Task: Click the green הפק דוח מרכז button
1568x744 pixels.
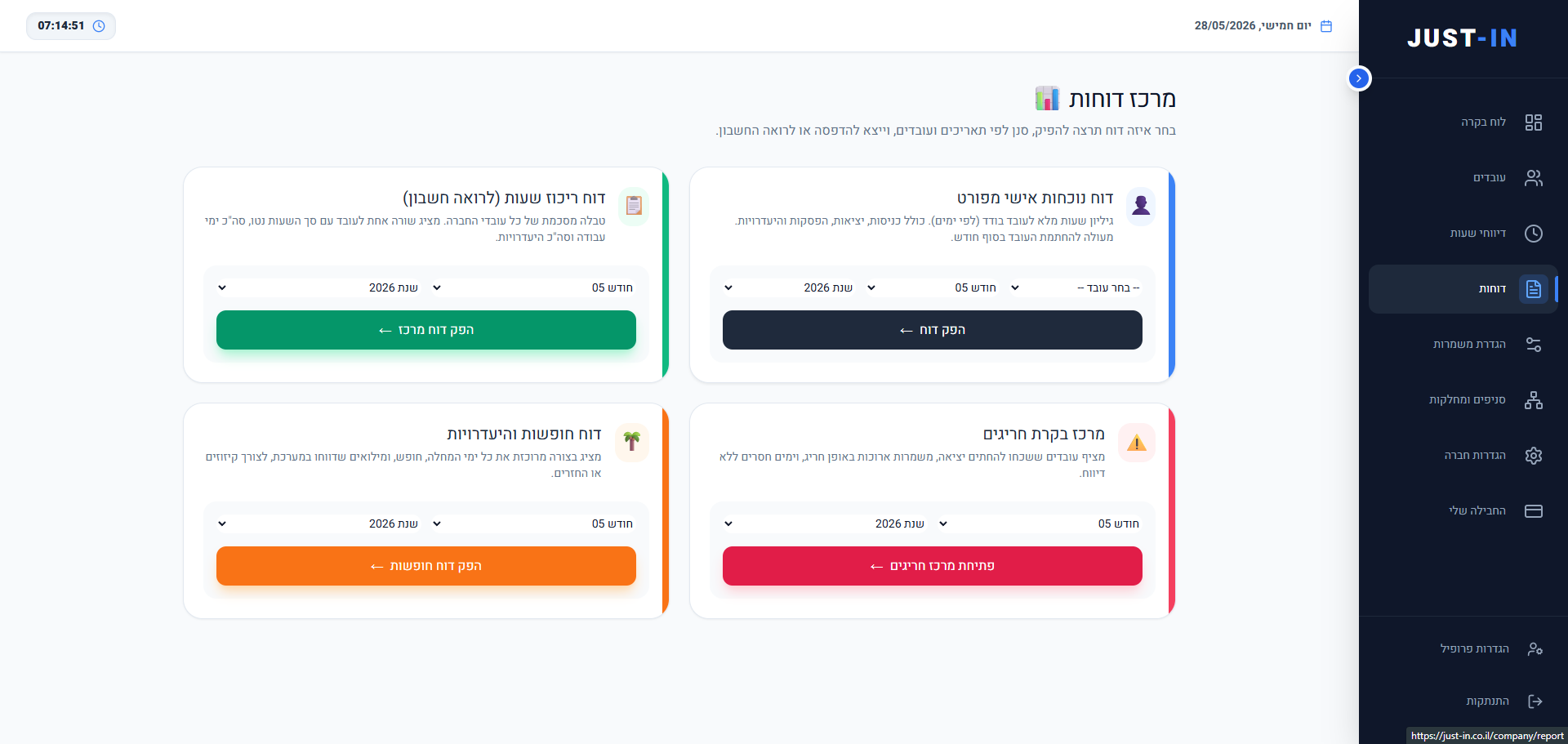Action: [426, 330]
